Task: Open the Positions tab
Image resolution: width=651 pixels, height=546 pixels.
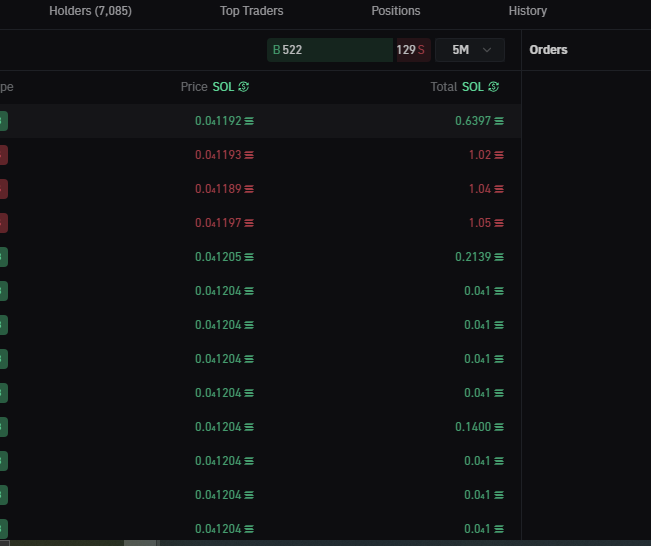Action: (396, 11)
